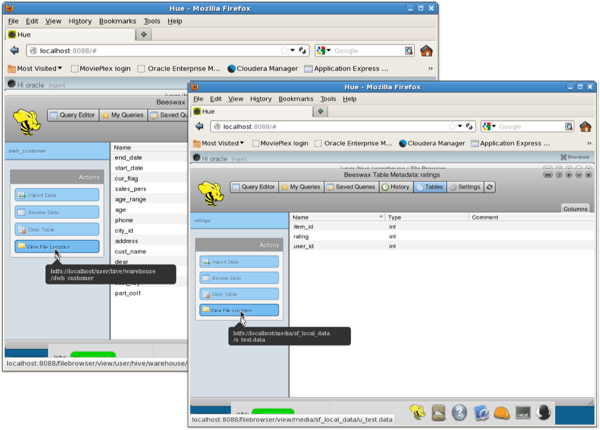This screenshot has width=600, height=430.
Task: Expand URL history dropdown in front window
Action: 460,126
